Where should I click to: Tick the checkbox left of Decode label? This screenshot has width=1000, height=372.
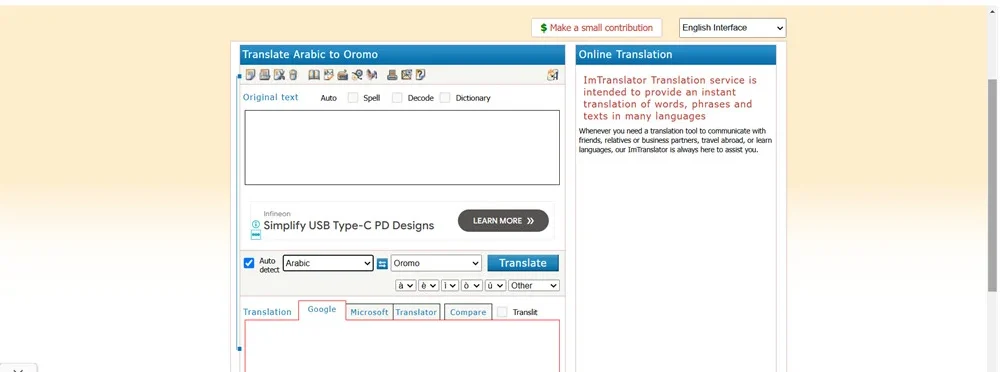pyautogui.click(x=397, y=98)
